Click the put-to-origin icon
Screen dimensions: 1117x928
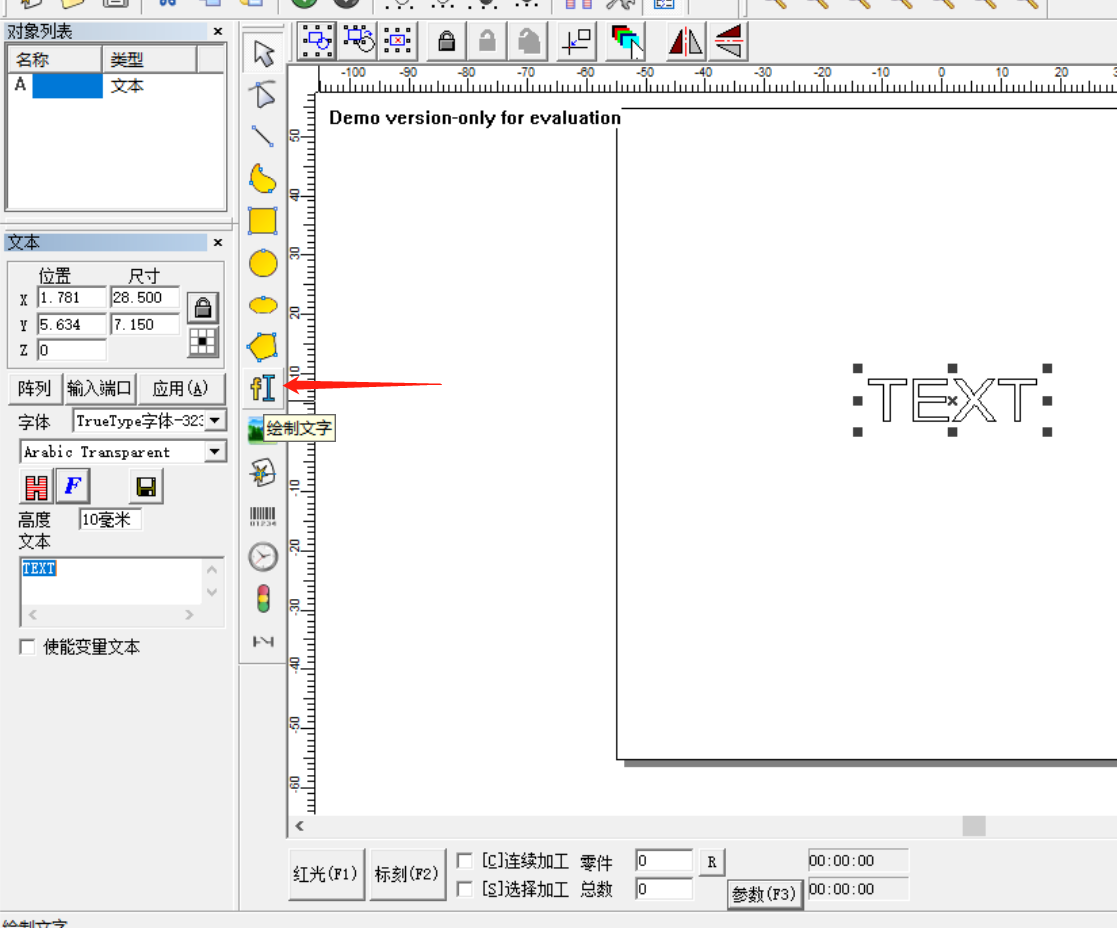click(577, 41)
